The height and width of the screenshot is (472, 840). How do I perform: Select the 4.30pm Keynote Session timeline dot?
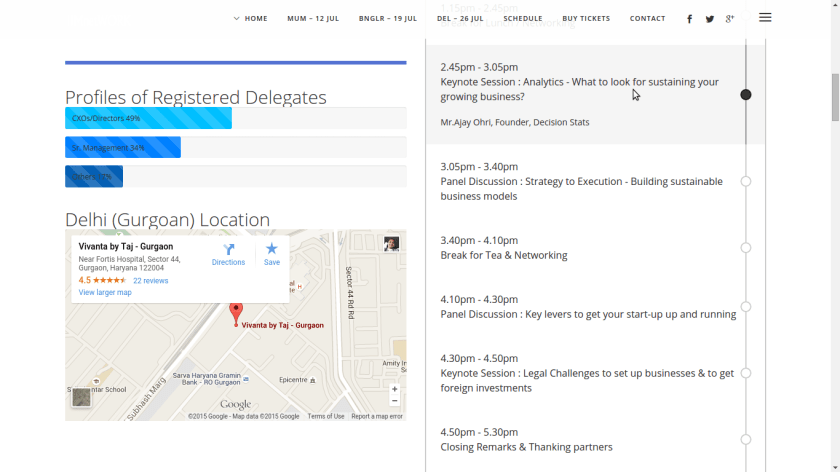pyautogui.click(x=746, y=373)
